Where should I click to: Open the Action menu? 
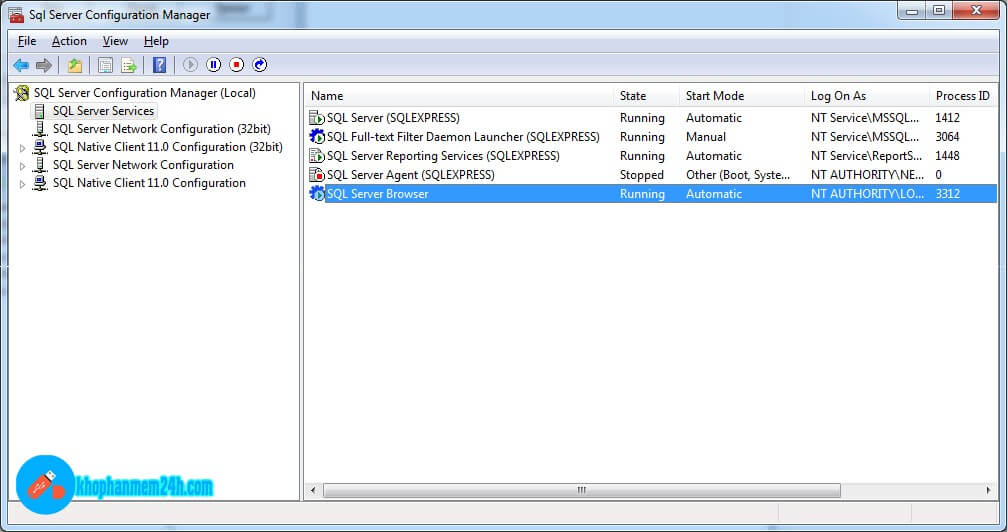pos(69,41)
